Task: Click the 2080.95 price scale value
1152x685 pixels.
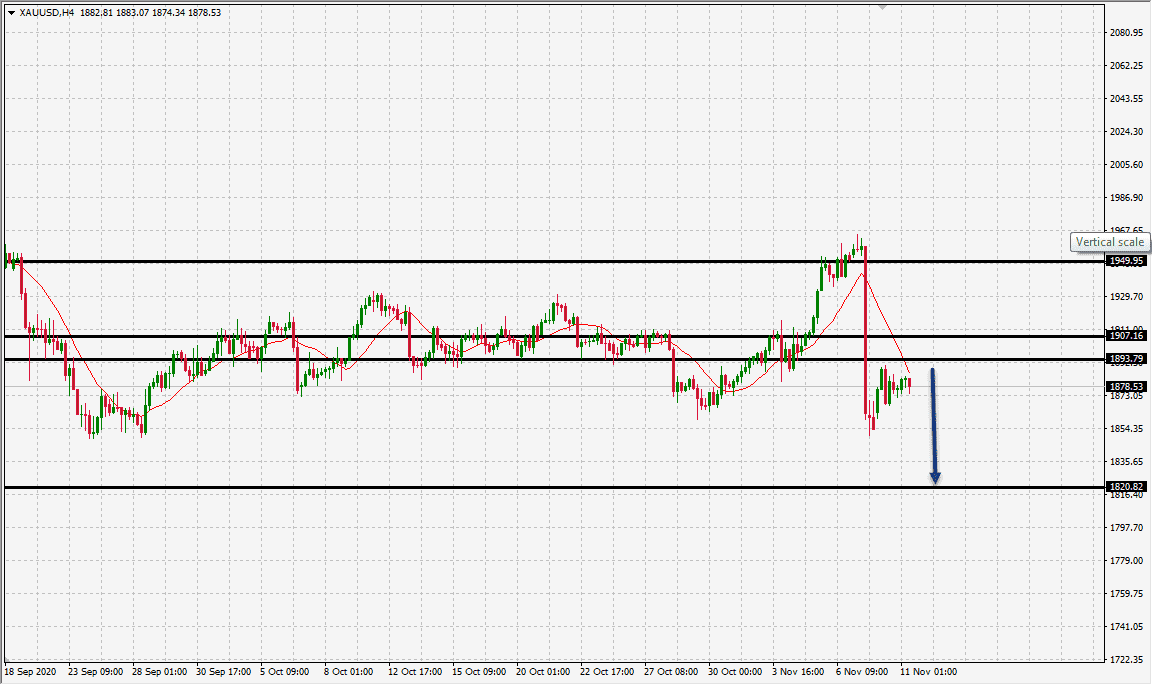Action: click(x=1126, y=33)
